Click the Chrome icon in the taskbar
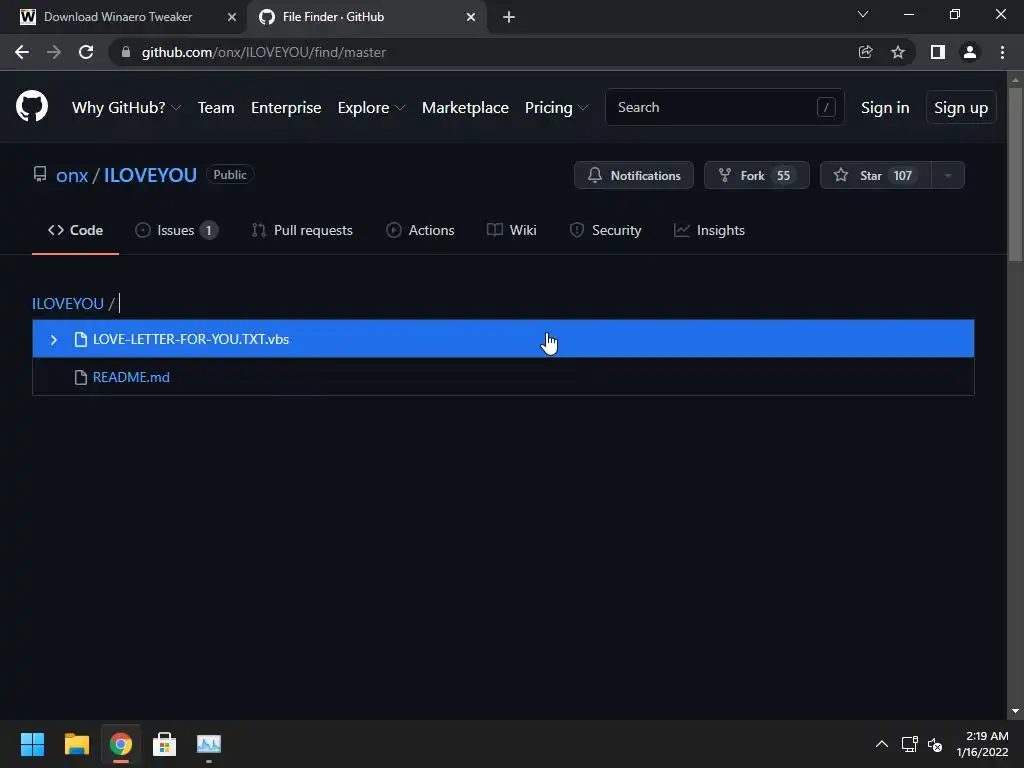The image size is (1024, 768). [x=121, y=744]
